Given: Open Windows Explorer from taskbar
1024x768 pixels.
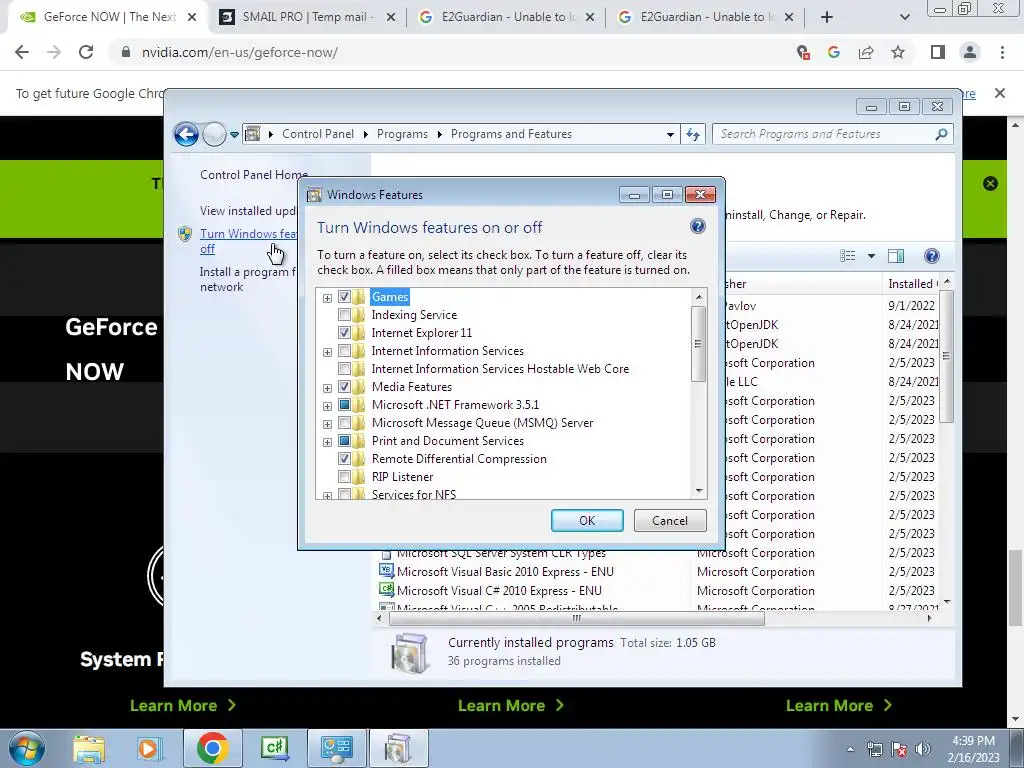Looking at the screenshot, I should (x=89, y=748).
